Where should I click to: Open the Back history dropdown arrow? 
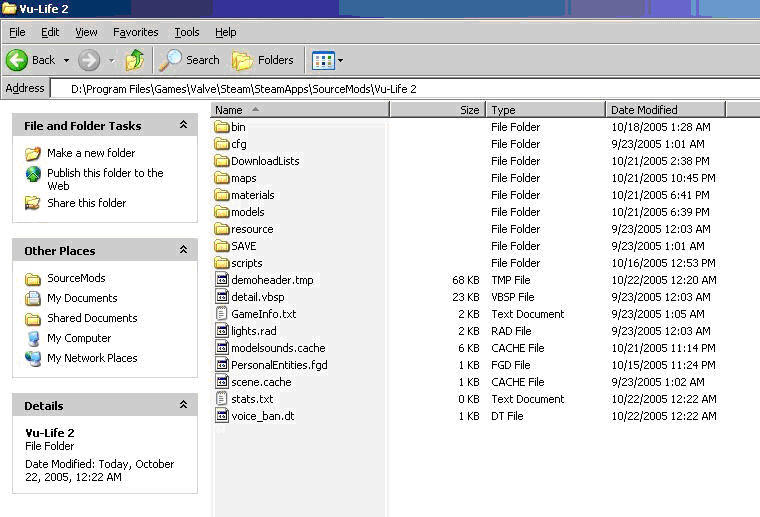coord(66,61)
